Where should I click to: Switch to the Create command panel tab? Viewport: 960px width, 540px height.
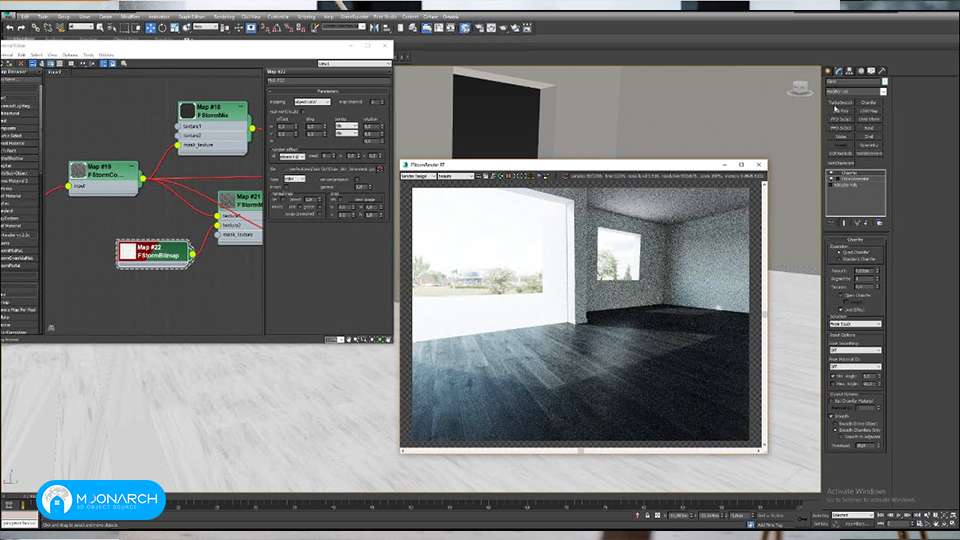pyautogui.click(x=828, y=70)
